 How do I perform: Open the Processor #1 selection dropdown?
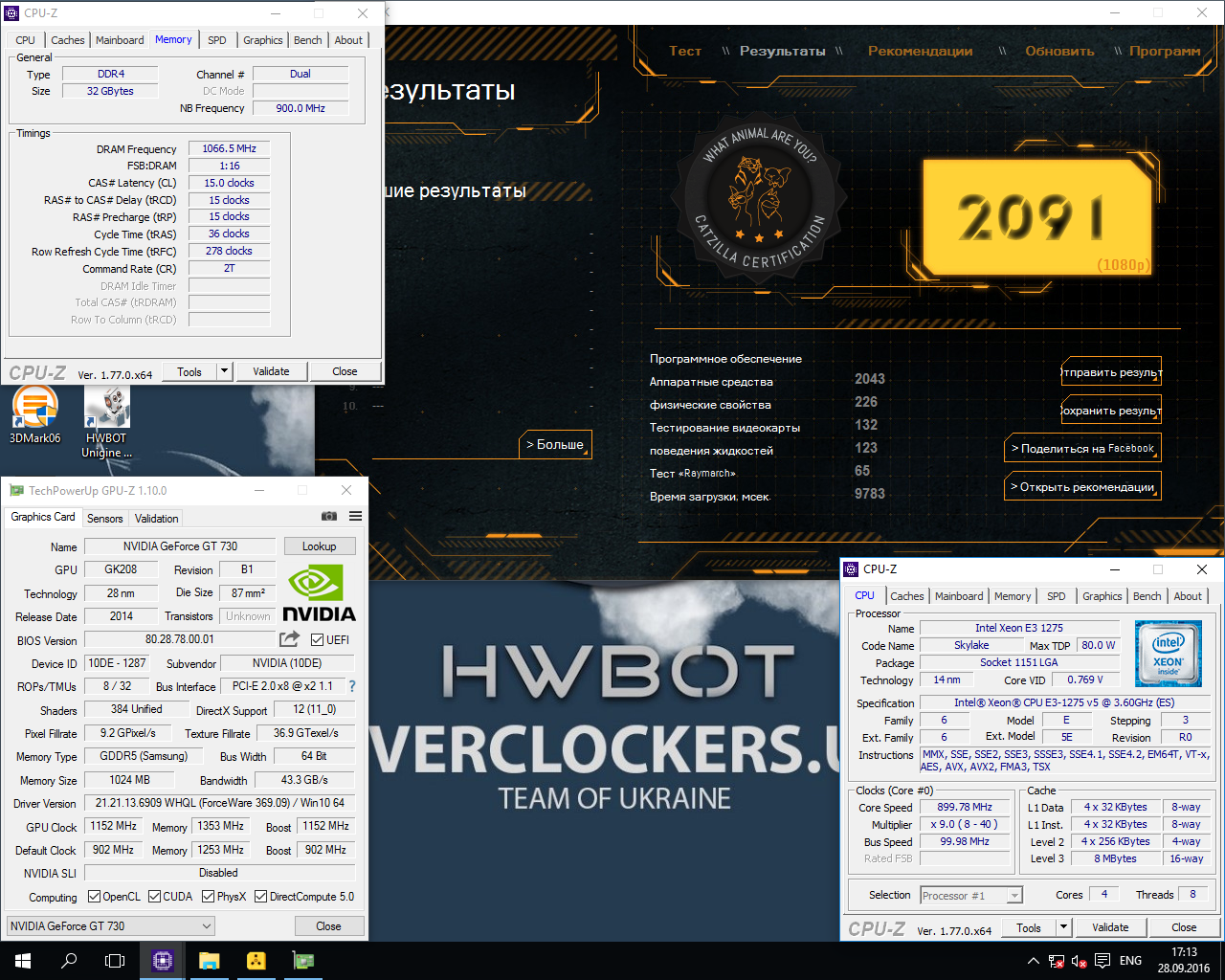(x=971, y=896)
